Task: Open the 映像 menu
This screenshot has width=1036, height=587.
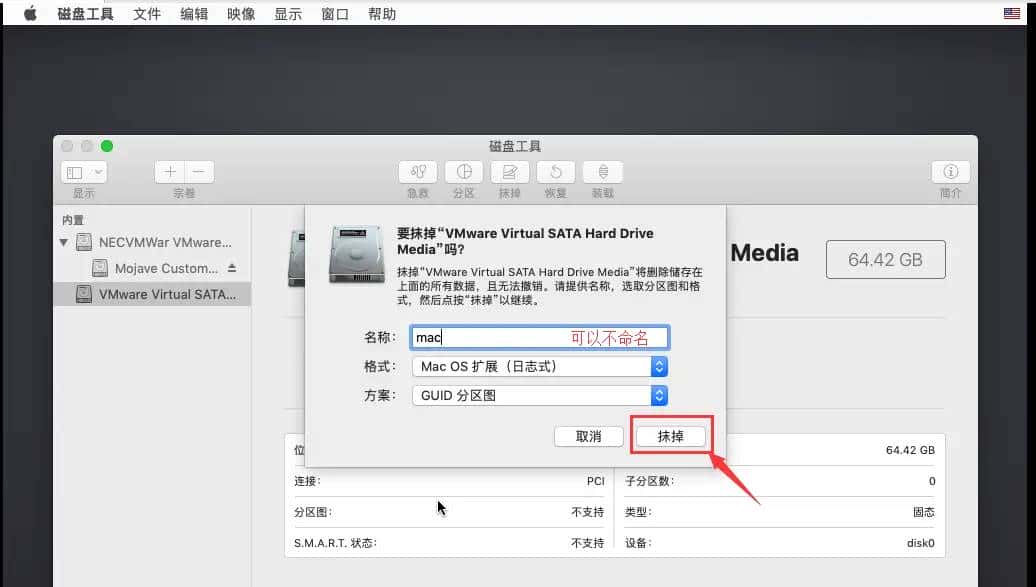Action: (240, 13)
